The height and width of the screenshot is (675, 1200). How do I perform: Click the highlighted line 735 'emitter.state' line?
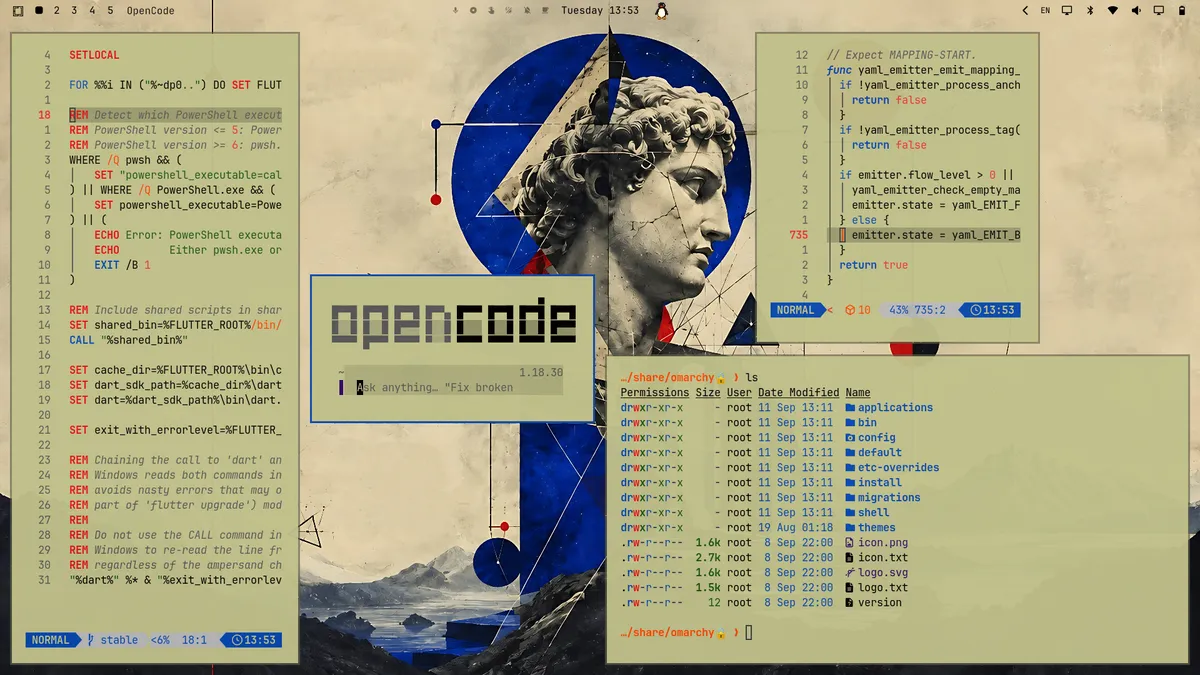924,235
